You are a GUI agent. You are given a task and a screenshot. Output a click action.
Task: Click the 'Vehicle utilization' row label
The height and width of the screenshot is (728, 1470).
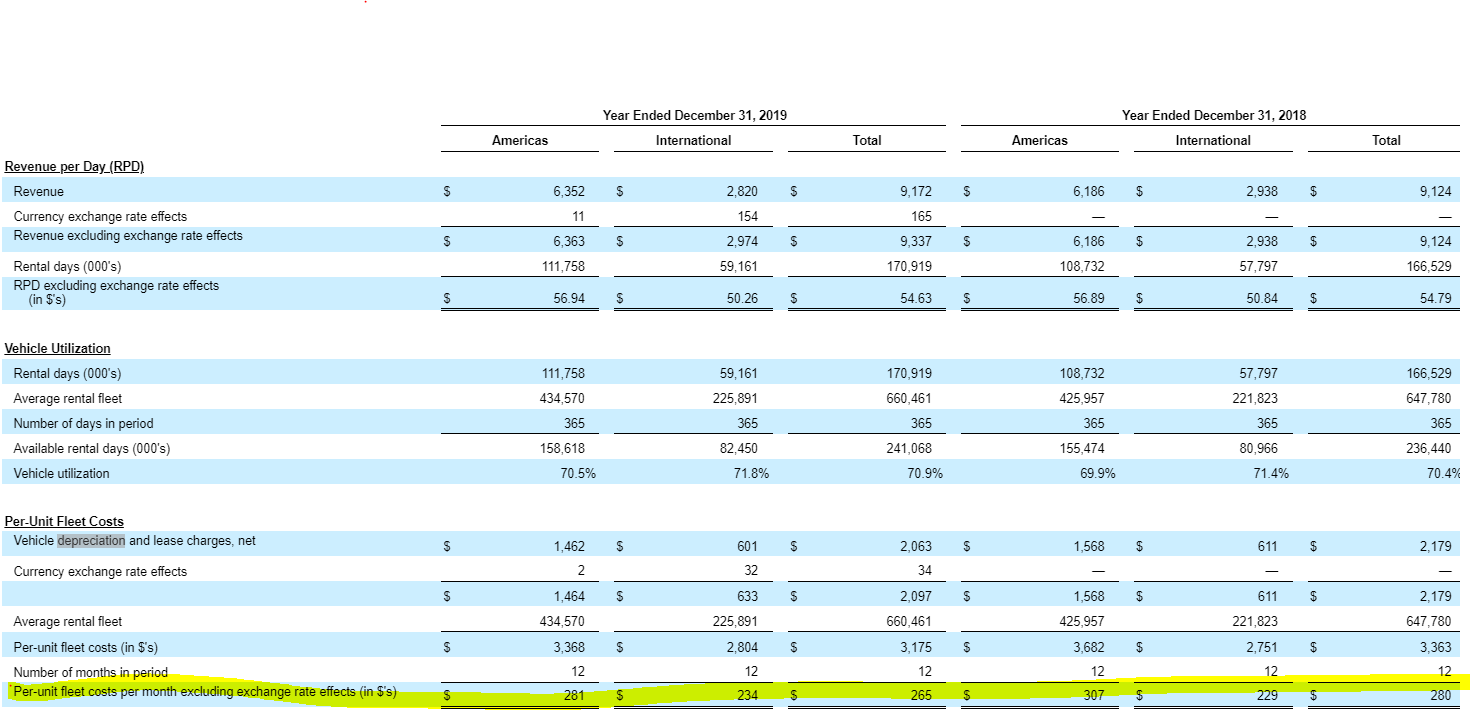(62, 473)
